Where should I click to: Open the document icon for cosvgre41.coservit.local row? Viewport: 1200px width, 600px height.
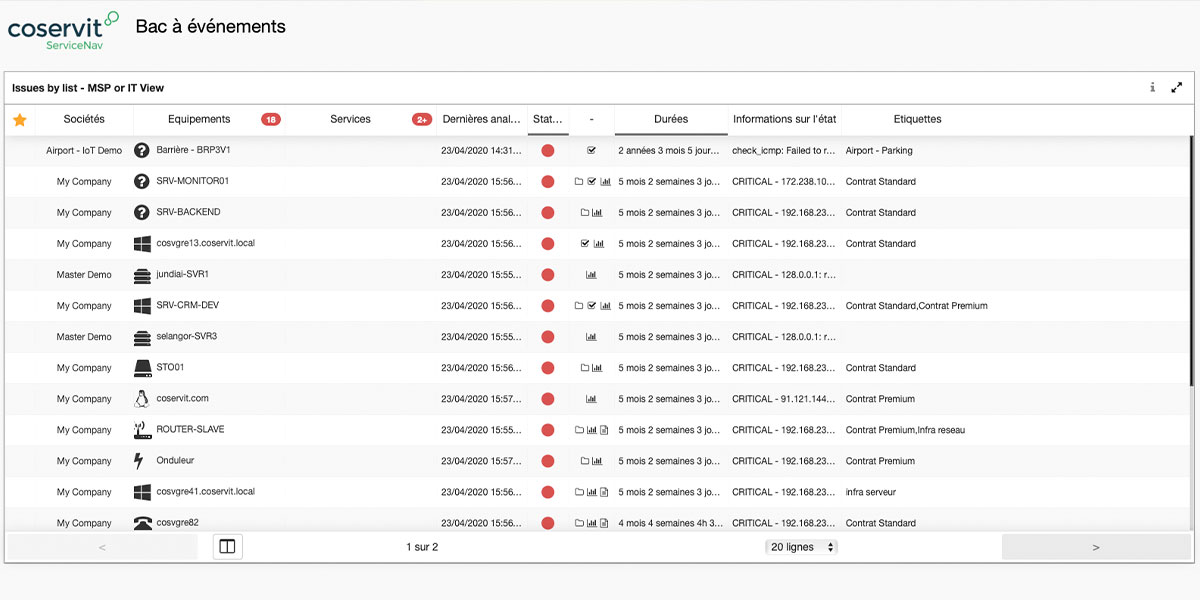604,492
